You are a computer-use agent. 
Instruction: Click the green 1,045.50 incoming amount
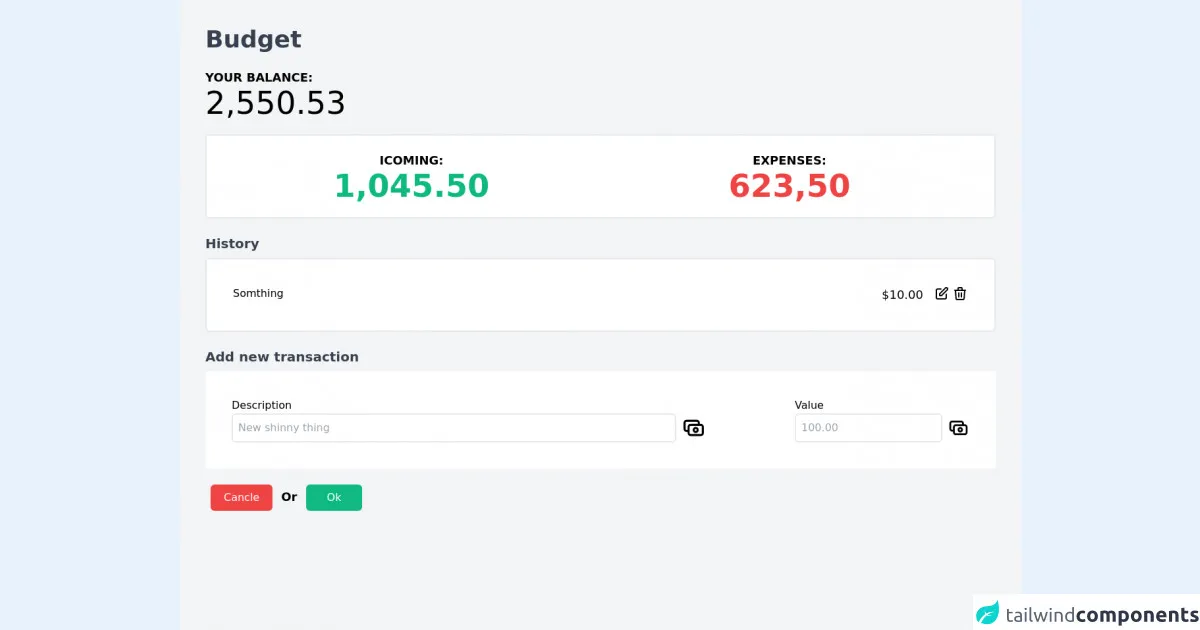tap(411, 186)
